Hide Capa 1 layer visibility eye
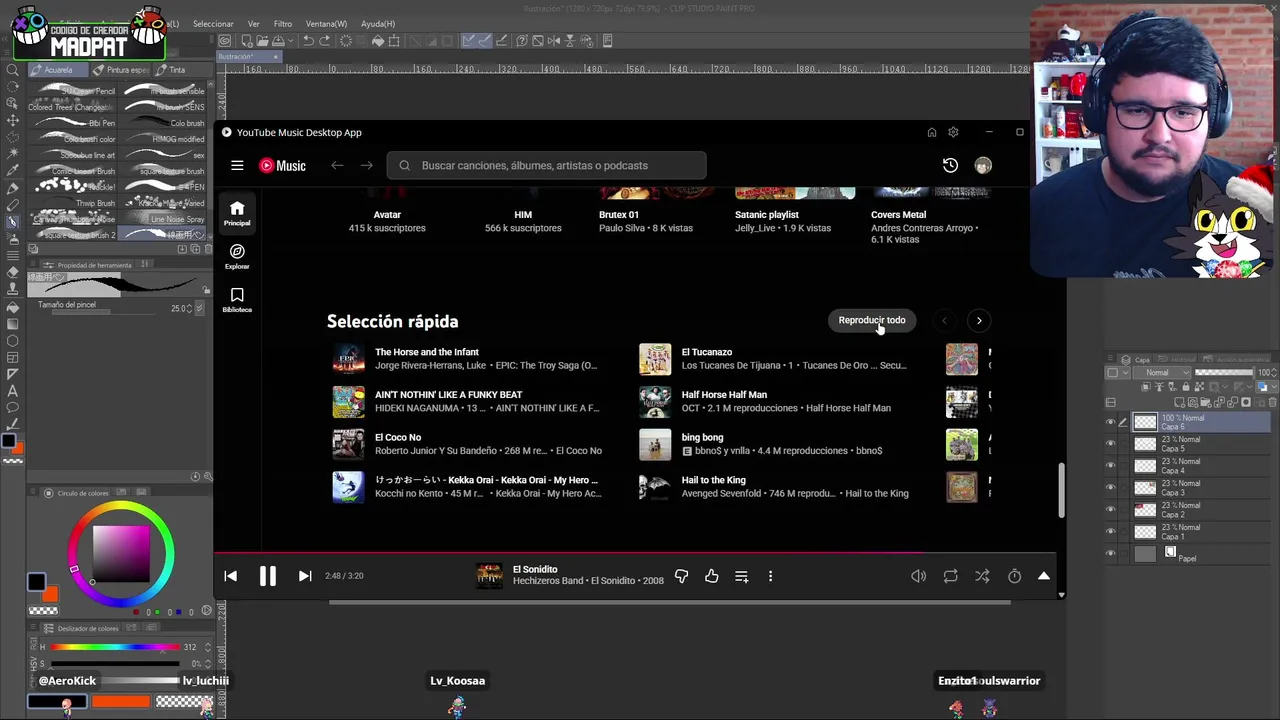Screen dimensions: 1280x720 pos(1110,532)
